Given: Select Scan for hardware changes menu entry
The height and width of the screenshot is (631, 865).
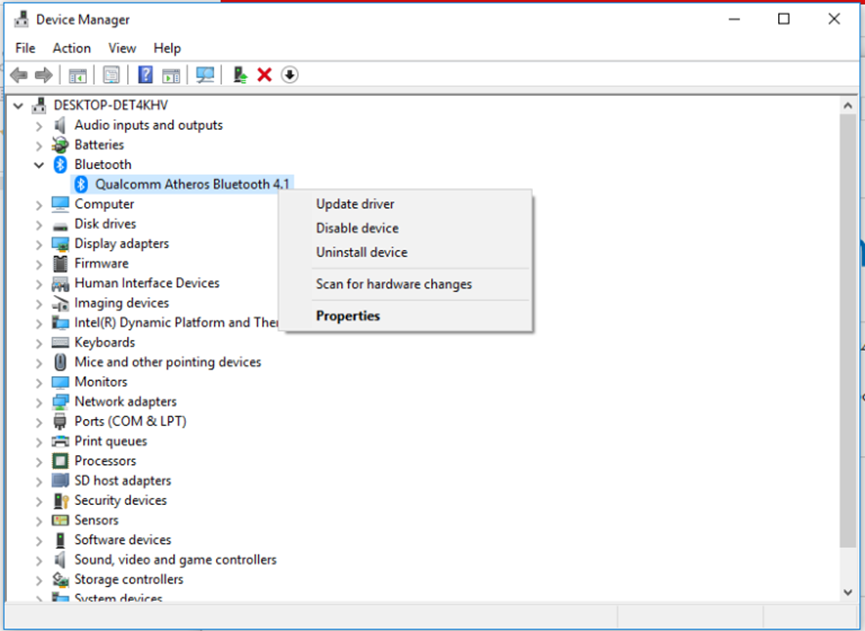Looking at the screenshot, I should tap(405, 284).
